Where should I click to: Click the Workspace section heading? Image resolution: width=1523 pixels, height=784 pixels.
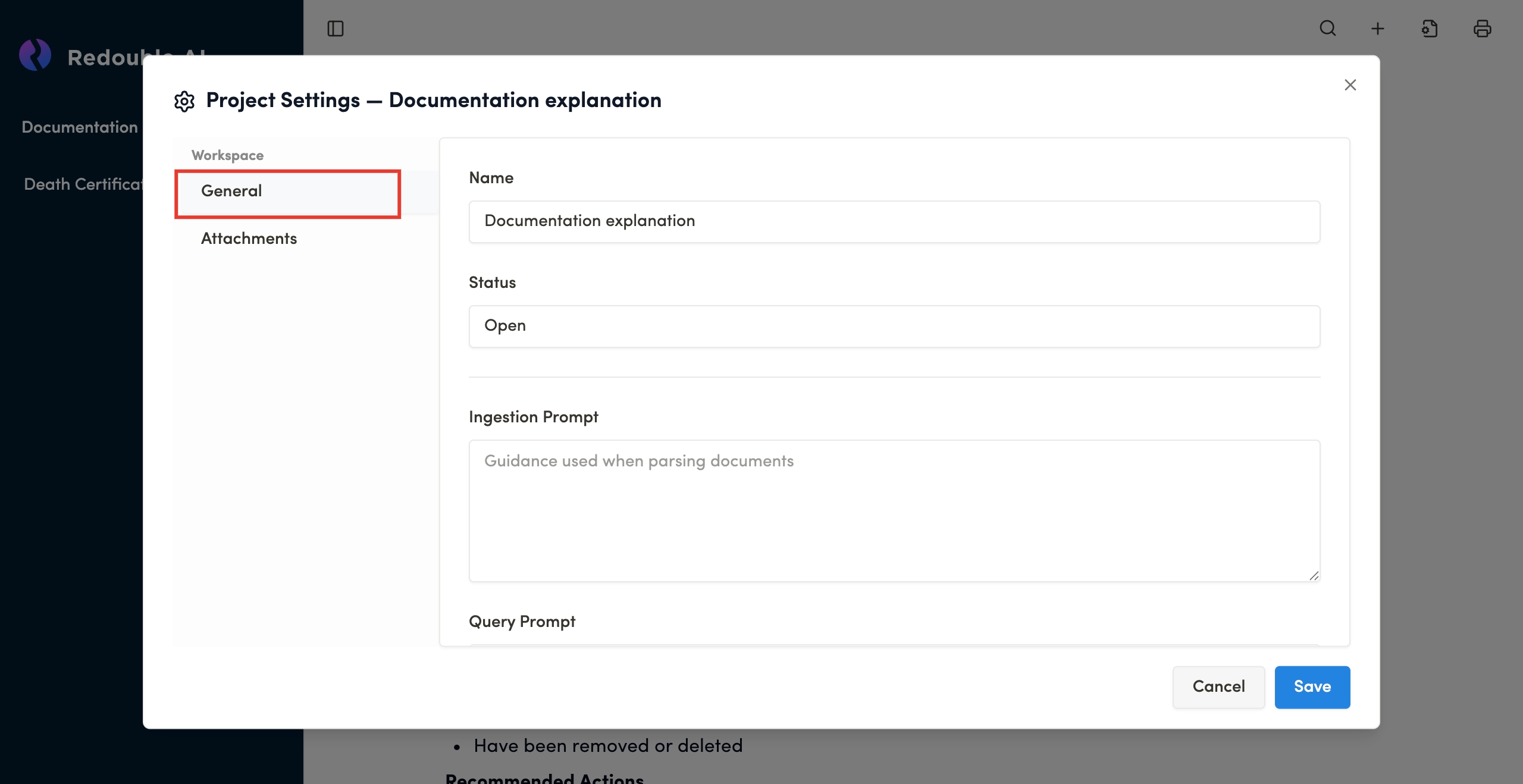pos(227,155)
